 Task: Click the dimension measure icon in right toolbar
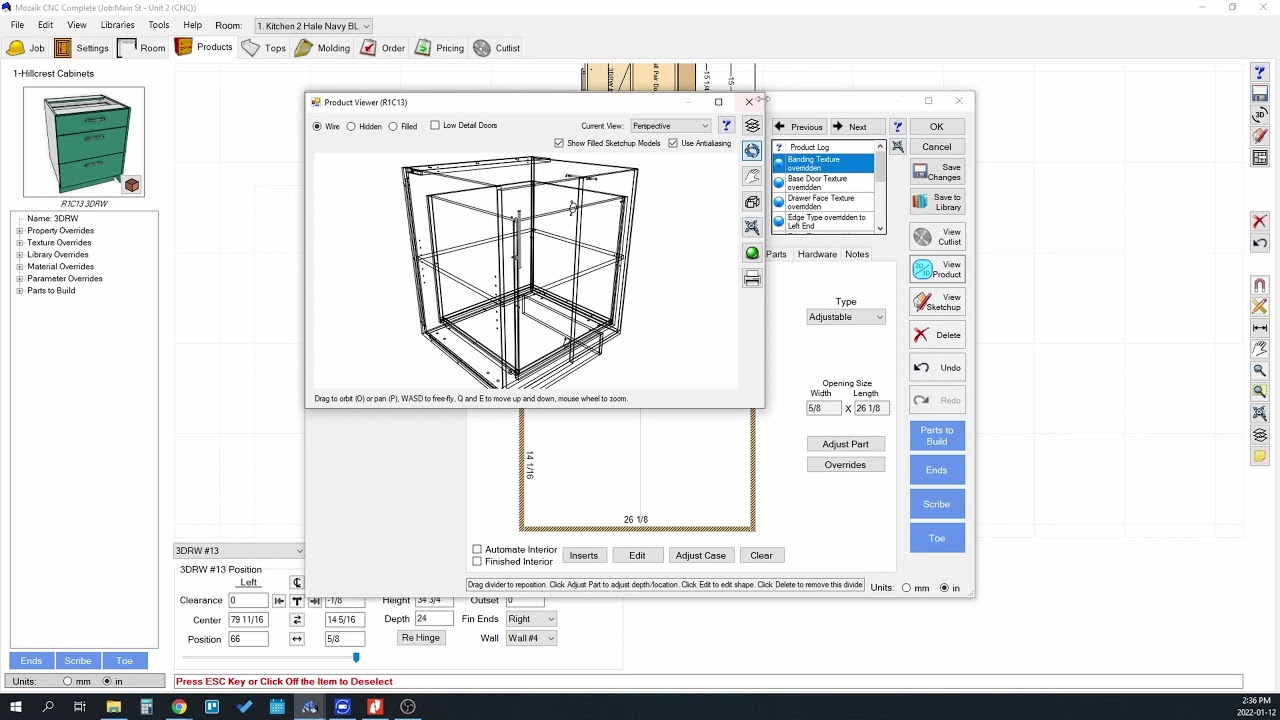tap(1260, 328)
